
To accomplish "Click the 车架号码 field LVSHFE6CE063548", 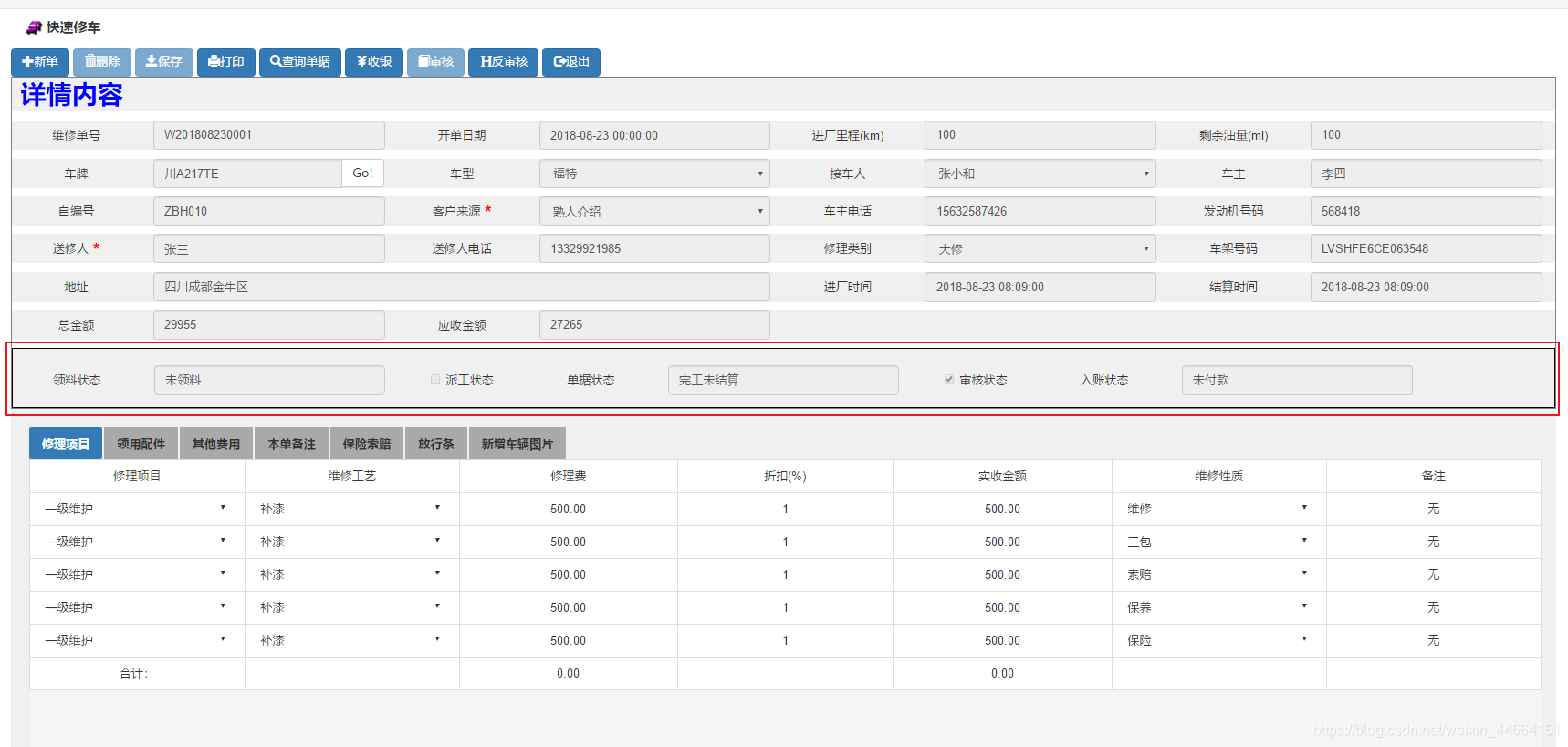I will click(x=1426, y=248).
